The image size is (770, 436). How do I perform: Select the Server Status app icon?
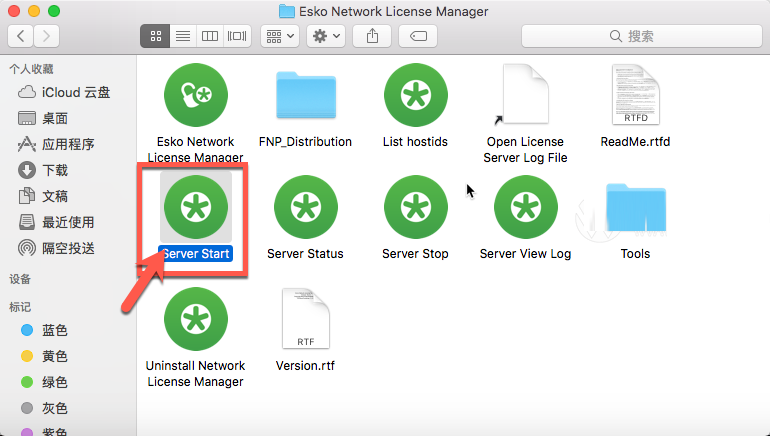click(305, 207)
